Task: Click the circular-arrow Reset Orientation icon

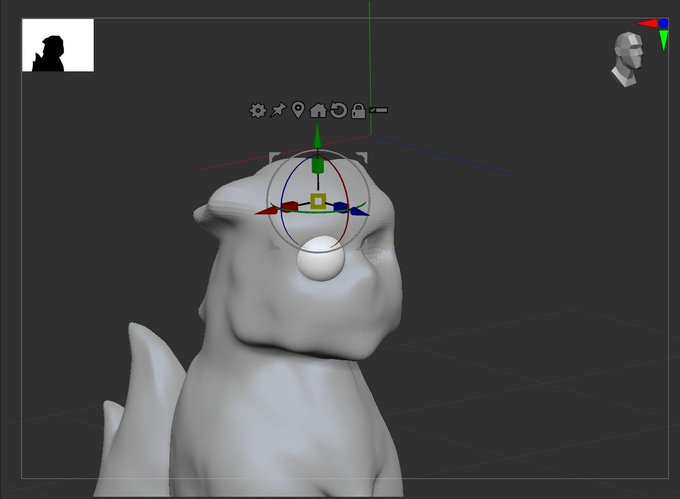Action: click(x=338, y=110)
